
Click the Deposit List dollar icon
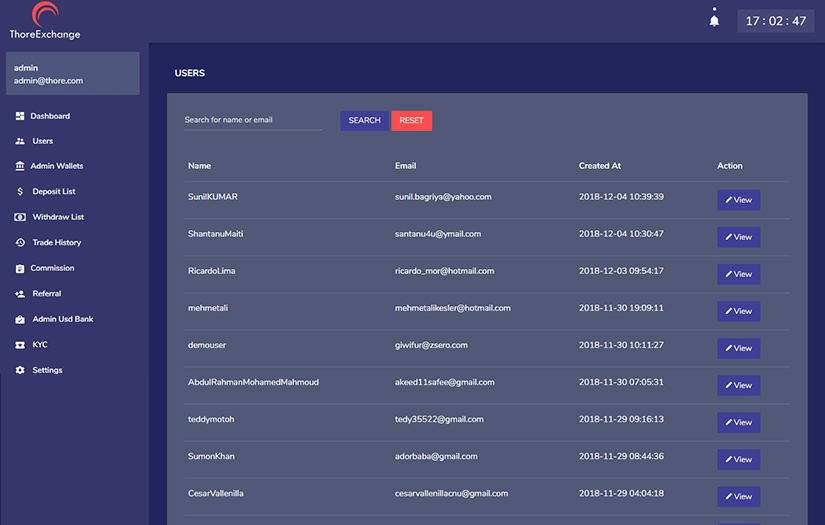tap(20, 191)
